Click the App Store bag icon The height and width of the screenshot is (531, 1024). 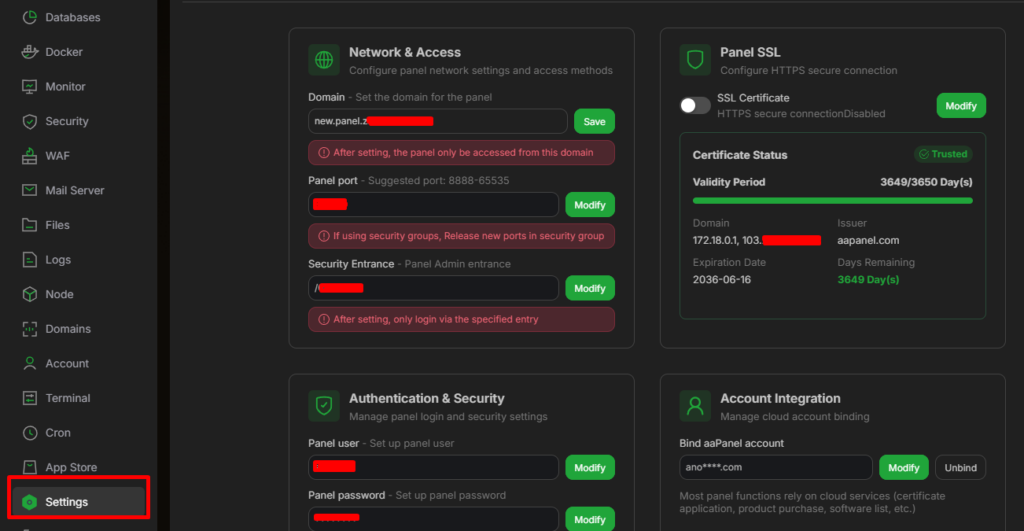coord(29,467)
